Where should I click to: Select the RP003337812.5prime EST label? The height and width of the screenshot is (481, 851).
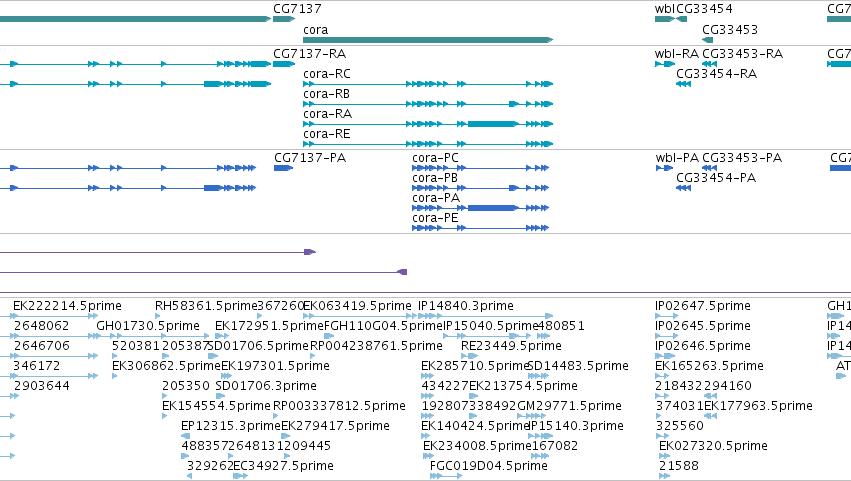pyautogui.click(x=339, y=407)
